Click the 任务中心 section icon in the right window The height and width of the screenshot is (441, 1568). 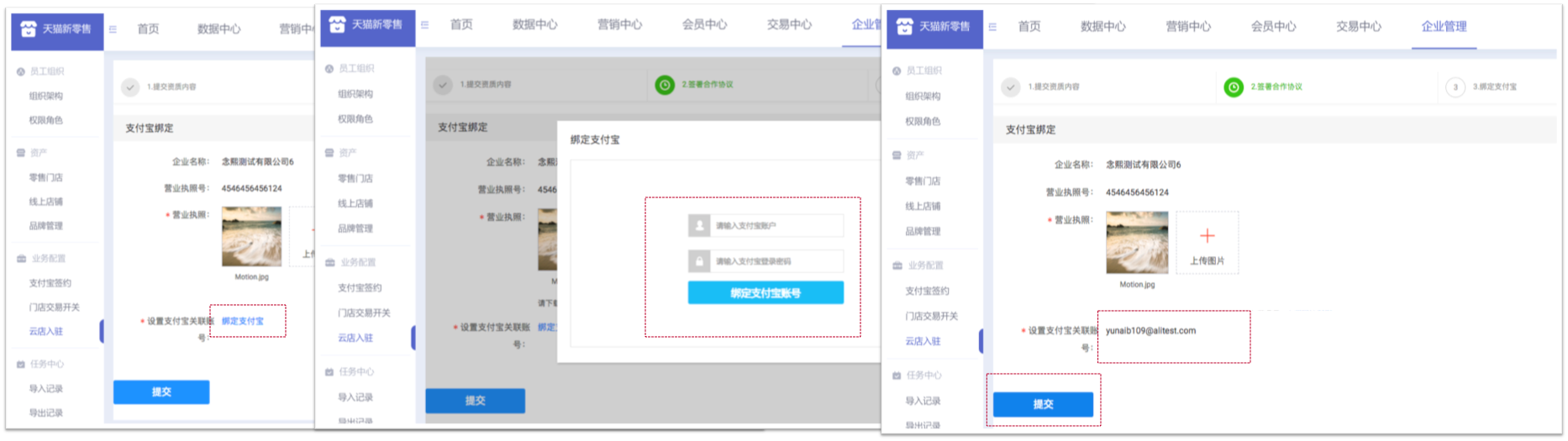(897, 375)
